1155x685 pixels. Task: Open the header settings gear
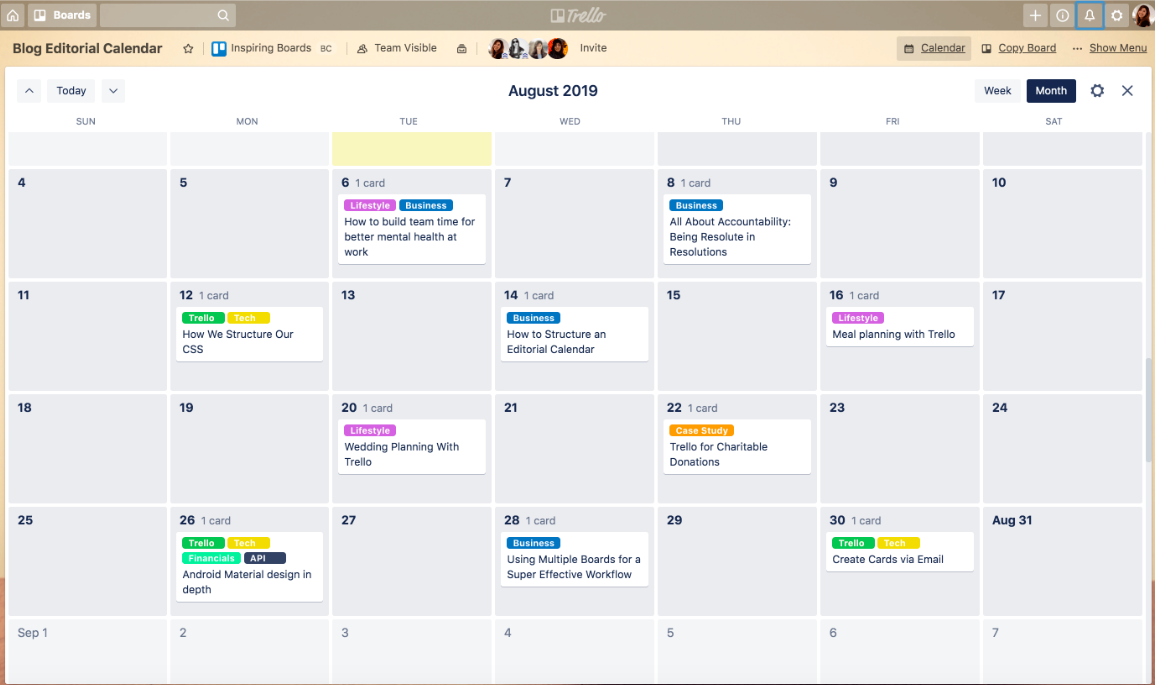[x=1117, y=15]
